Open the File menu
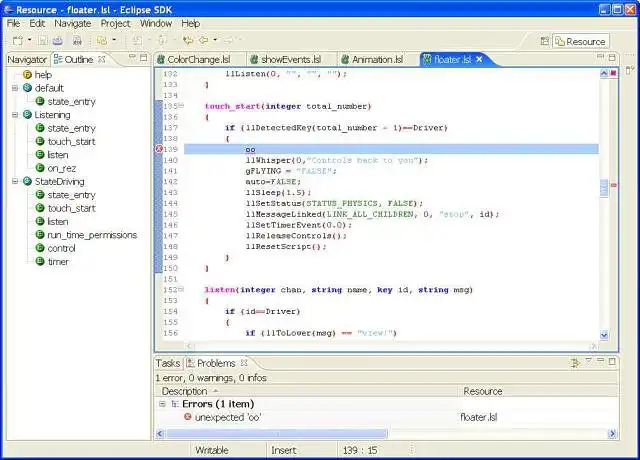This screenshot has width=640, height=460. pyautogui.click(x=13, y=24)
